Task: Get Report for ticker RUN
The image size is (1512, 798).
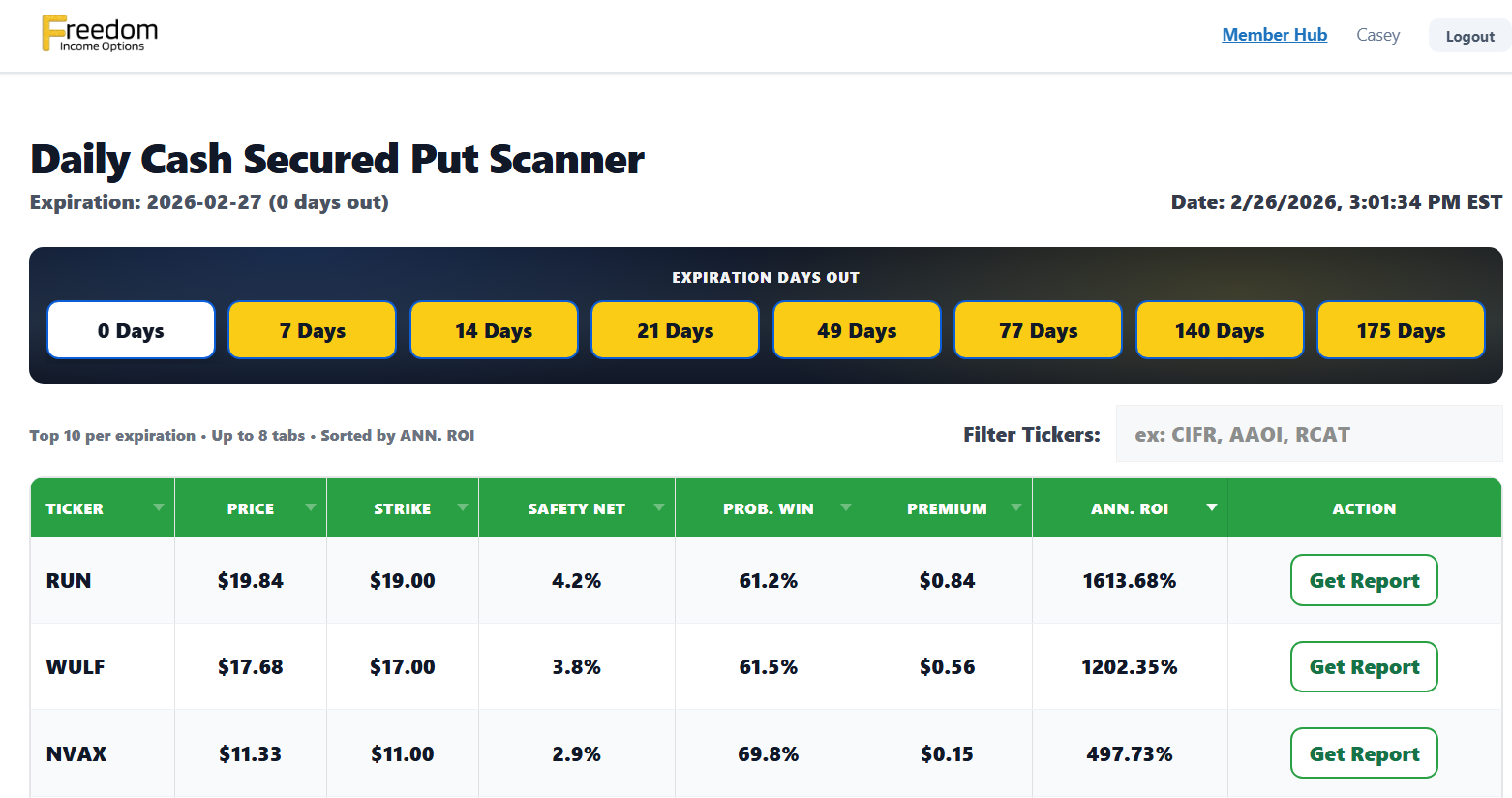Action: pyautogui.click(x=1364, y=580)
